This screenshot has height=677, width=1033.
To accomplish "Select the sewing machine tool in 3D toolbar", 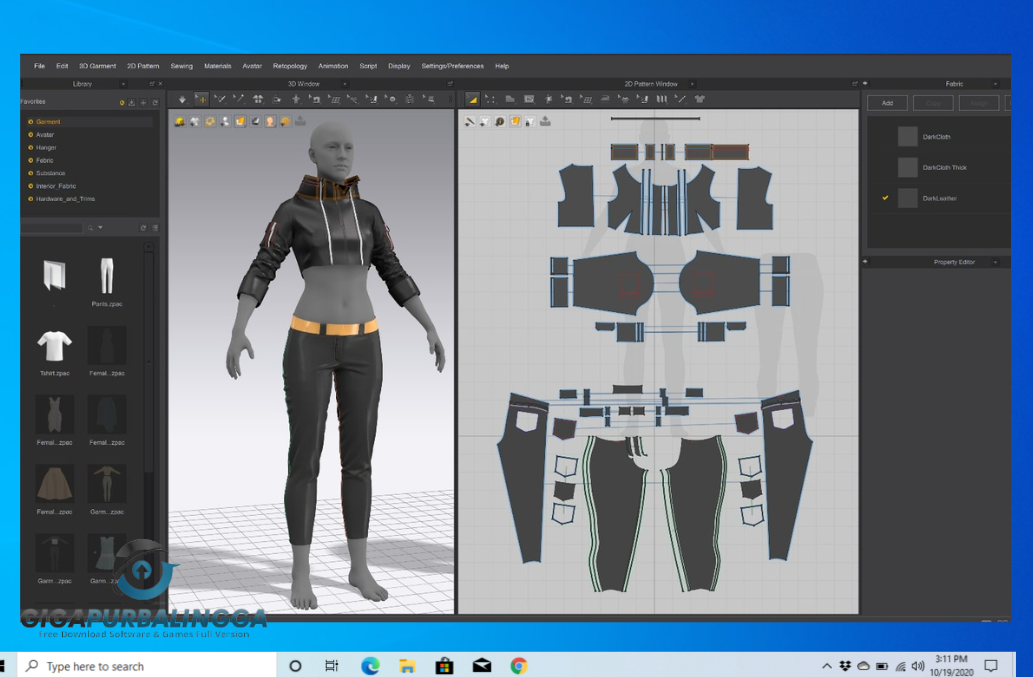I will tap(316, 99).
